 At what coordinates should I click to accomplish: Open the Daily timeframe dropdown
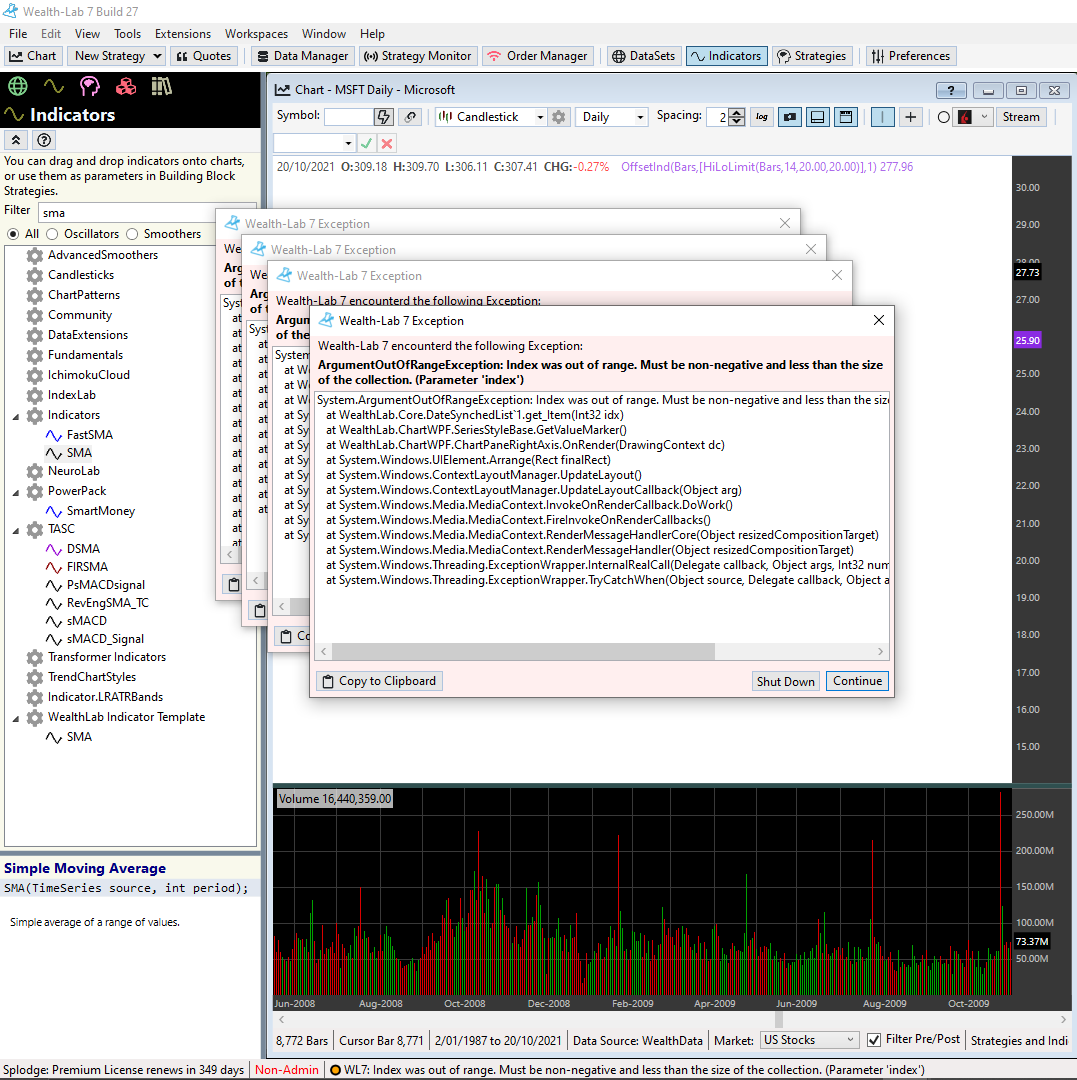click(611, 117)
